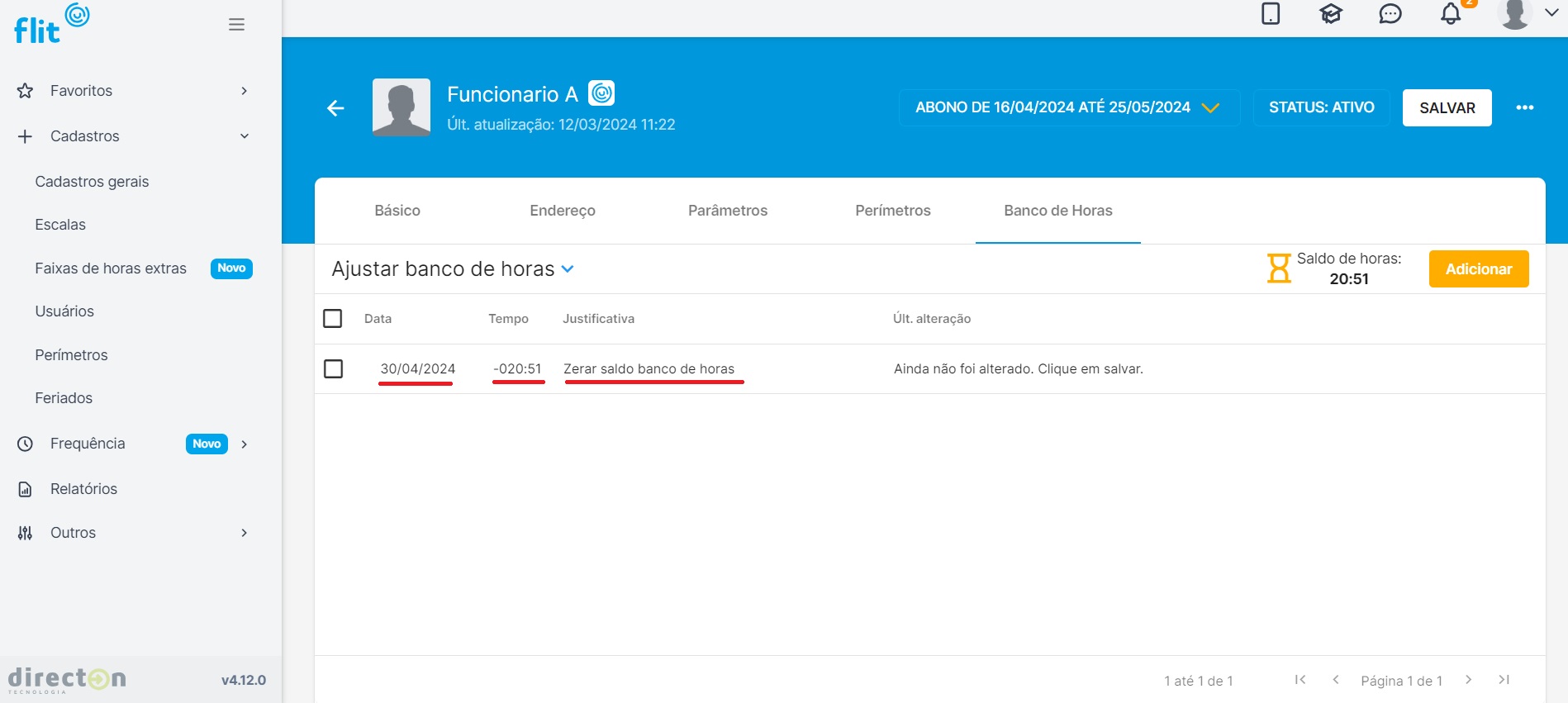Open mobile device icon in top bar

pos(1271,14)
